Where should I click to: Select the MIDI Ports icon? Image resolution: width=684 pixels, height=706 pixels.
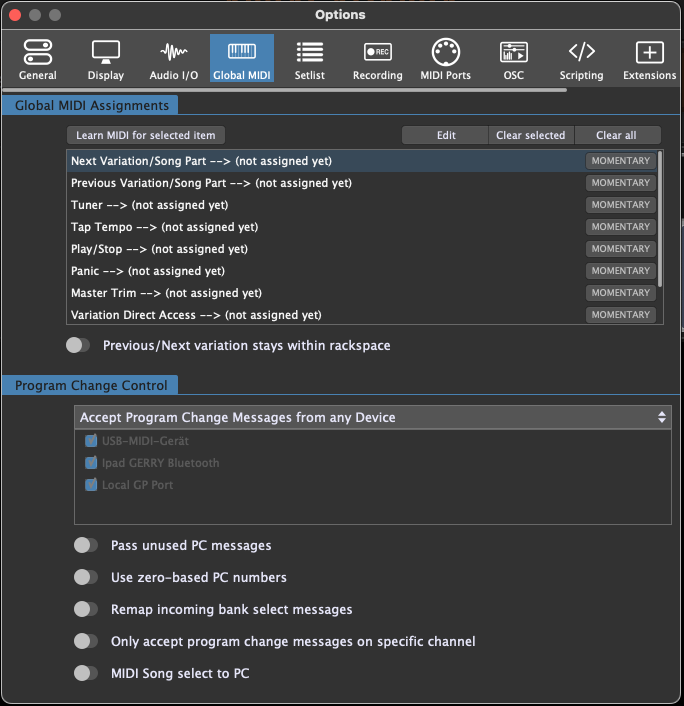pos(445,60)
